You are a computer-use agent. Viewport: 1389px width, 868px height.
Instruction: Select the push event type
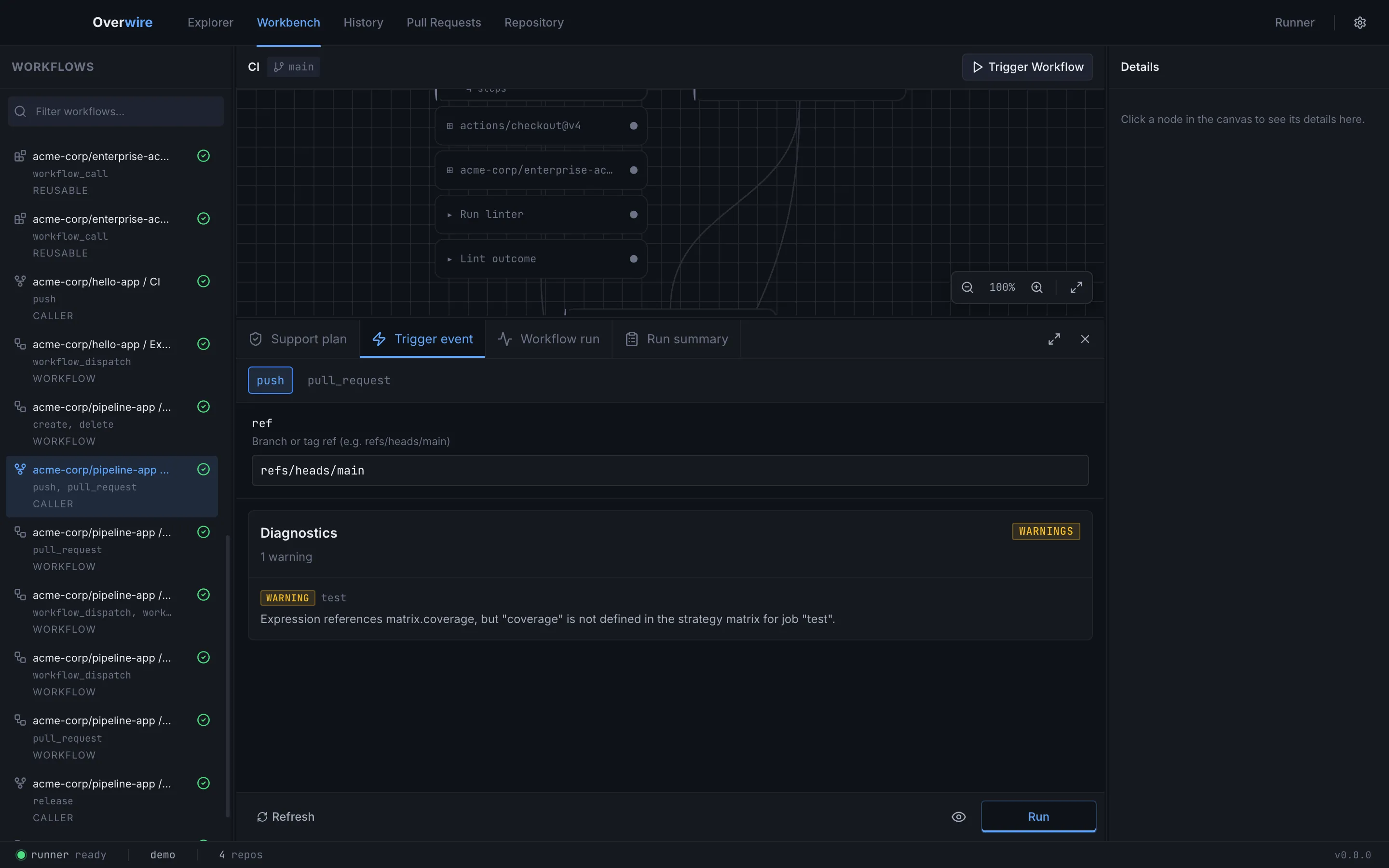tap(271, 380)
